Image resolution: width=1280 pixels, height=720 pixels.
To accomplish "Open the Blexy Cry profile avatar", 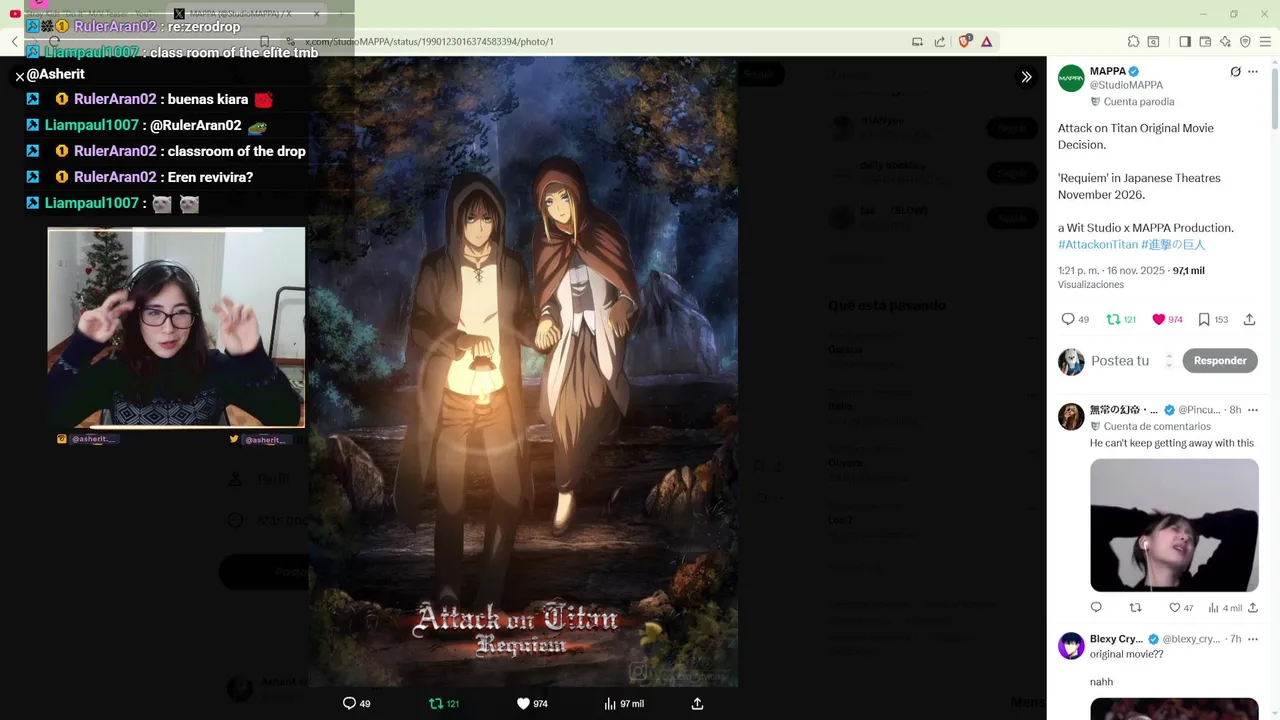I will 1071,645.
